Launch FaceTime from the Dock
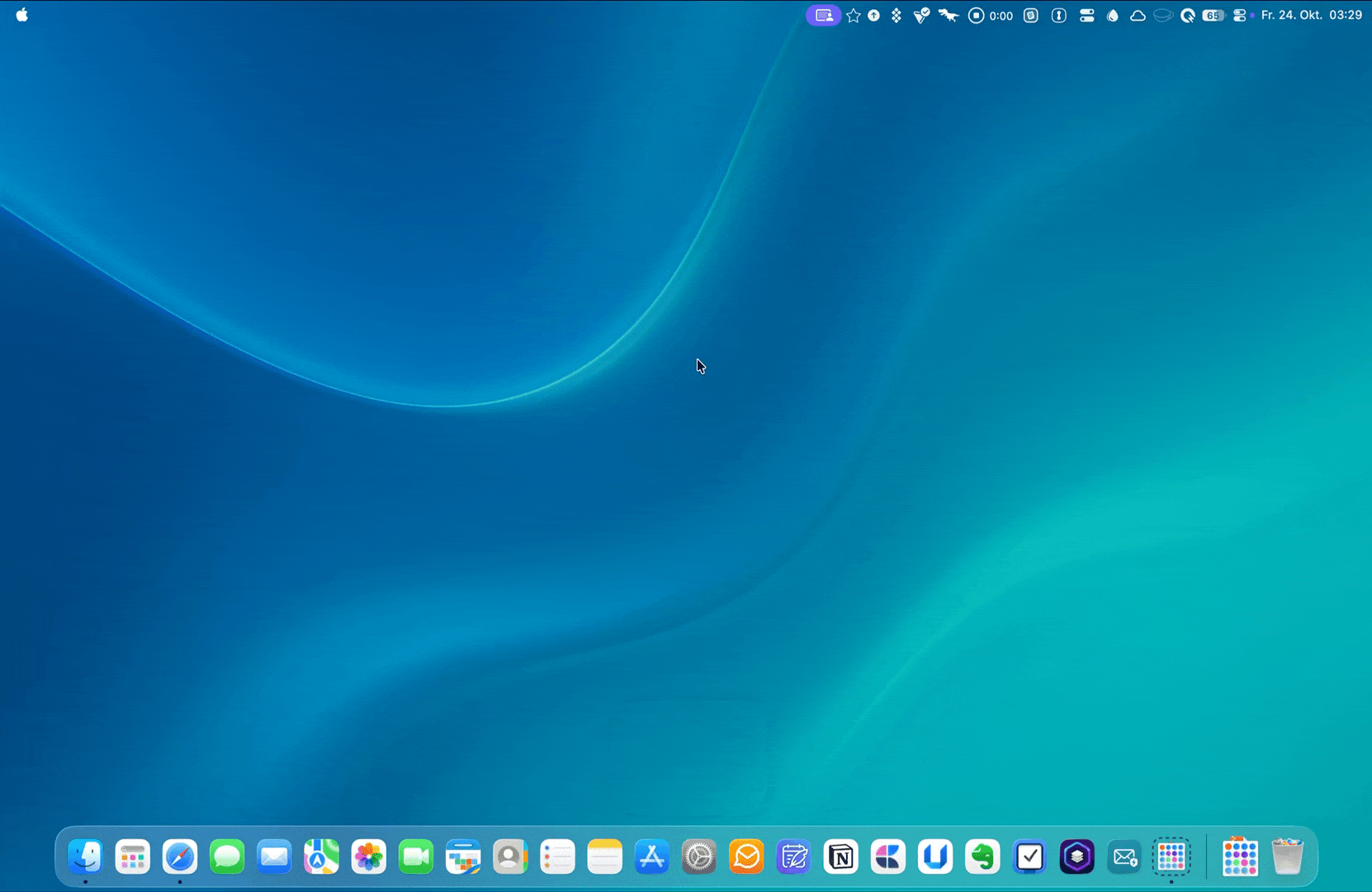The image size is (1372, 892). point(416,857)
